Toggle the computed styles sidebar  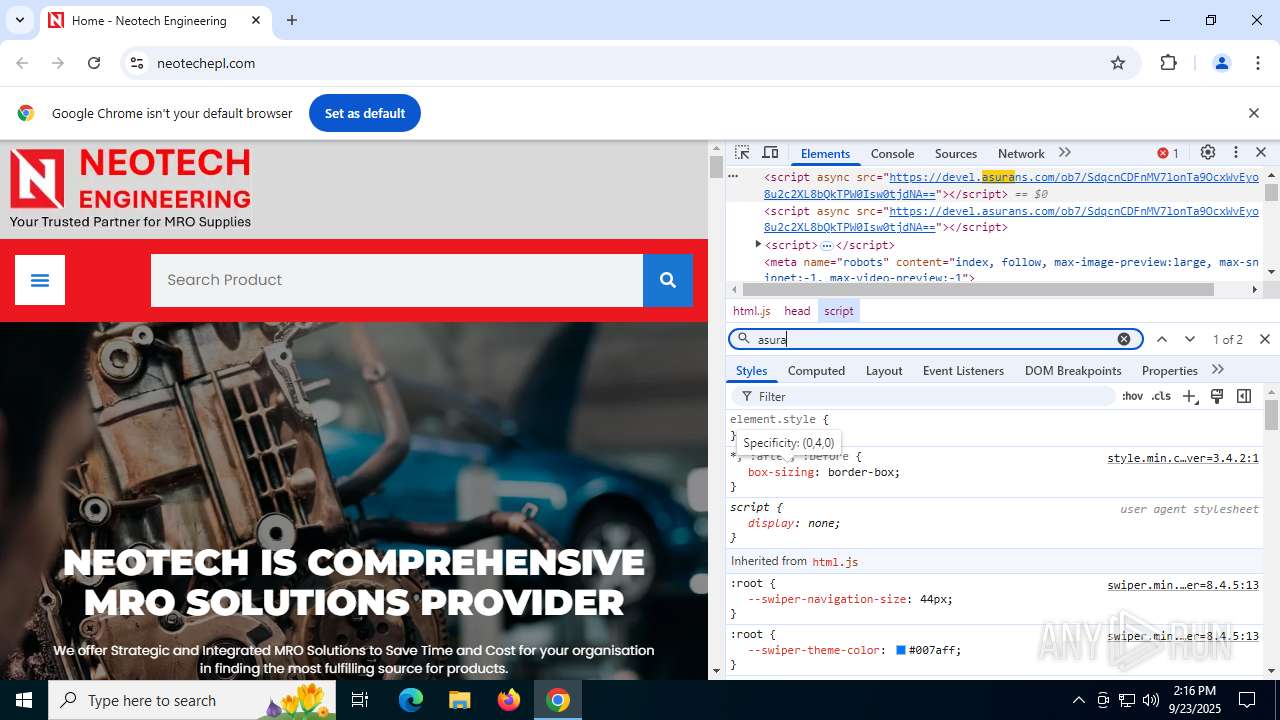point(1244,396)
